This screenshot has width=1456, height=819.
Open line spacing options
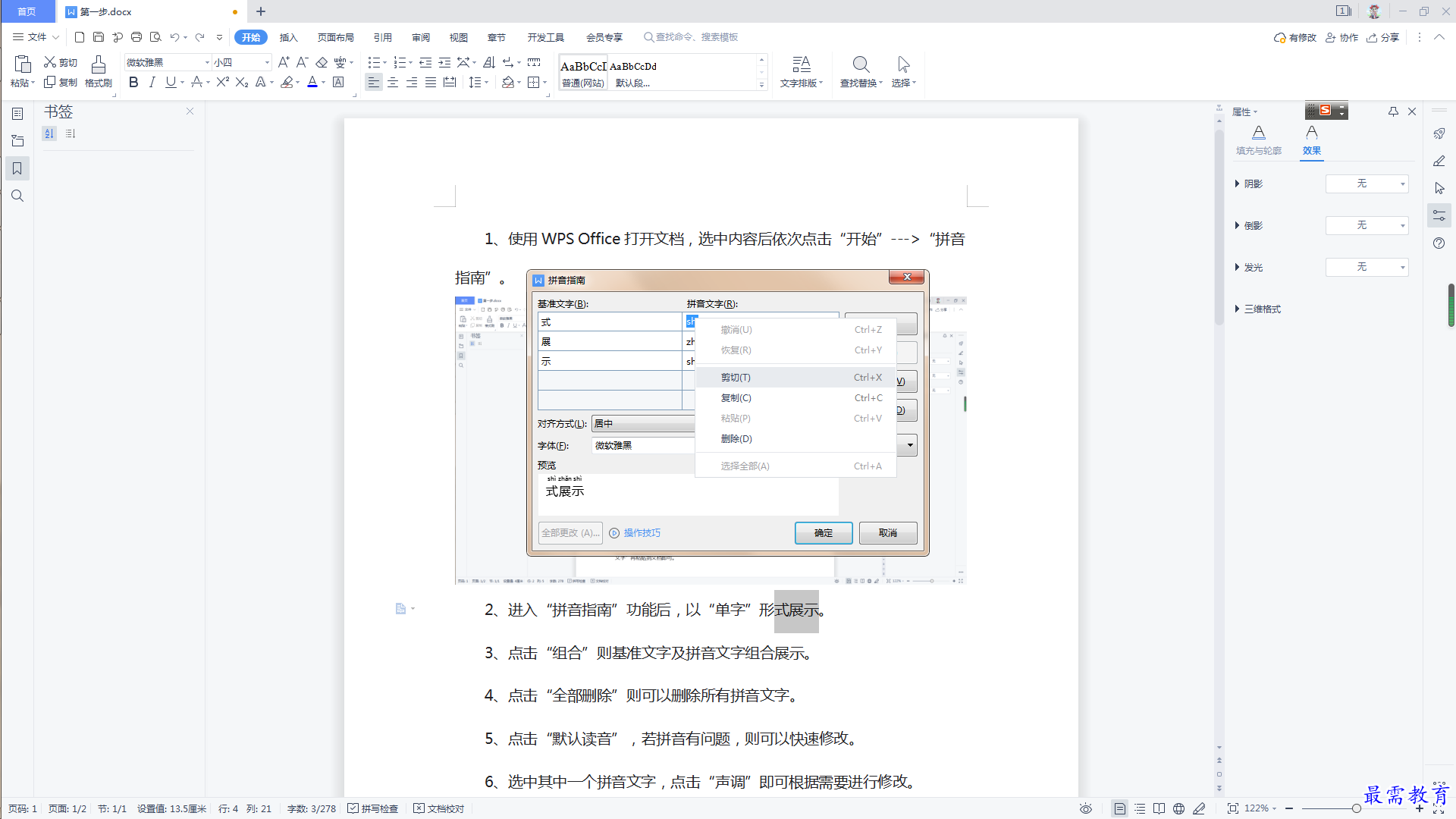pos(475,82)
